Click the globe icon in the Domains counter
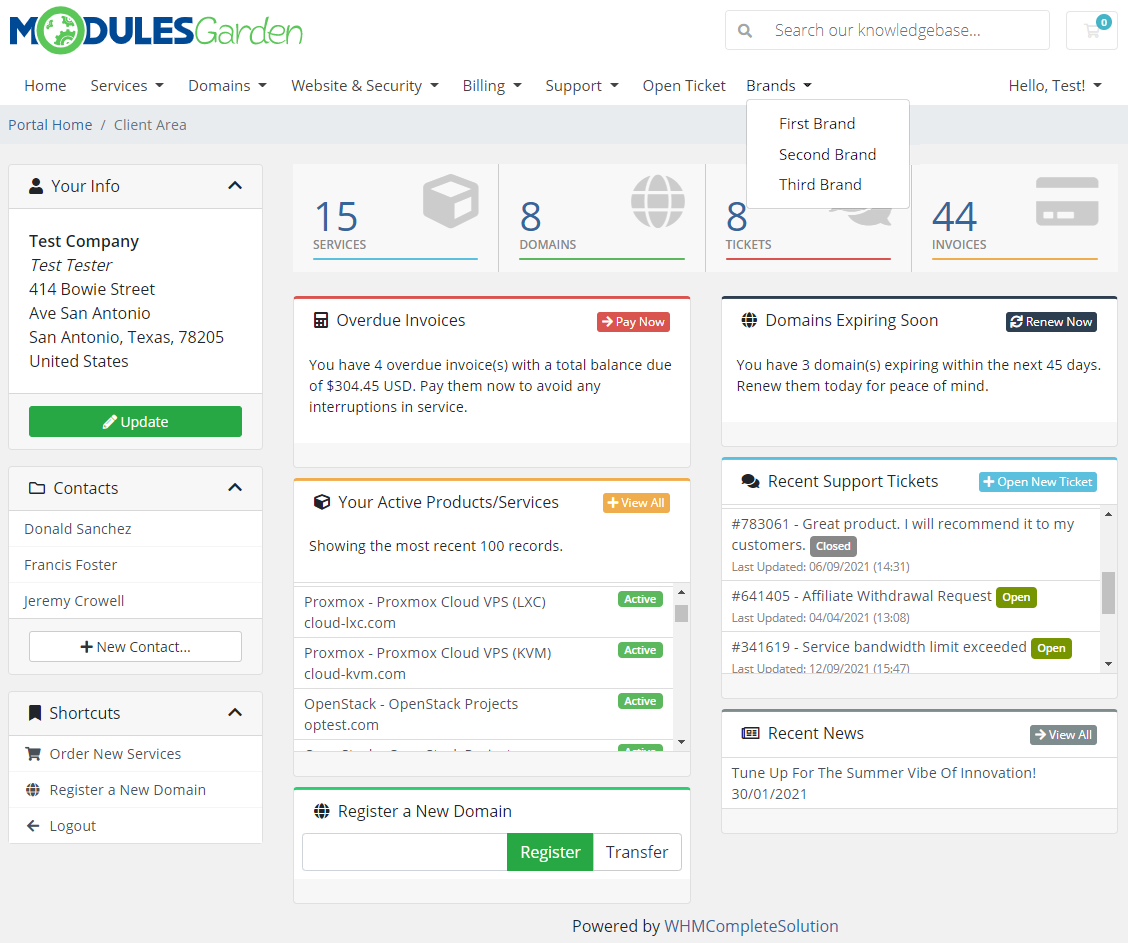 coord(657,201)
